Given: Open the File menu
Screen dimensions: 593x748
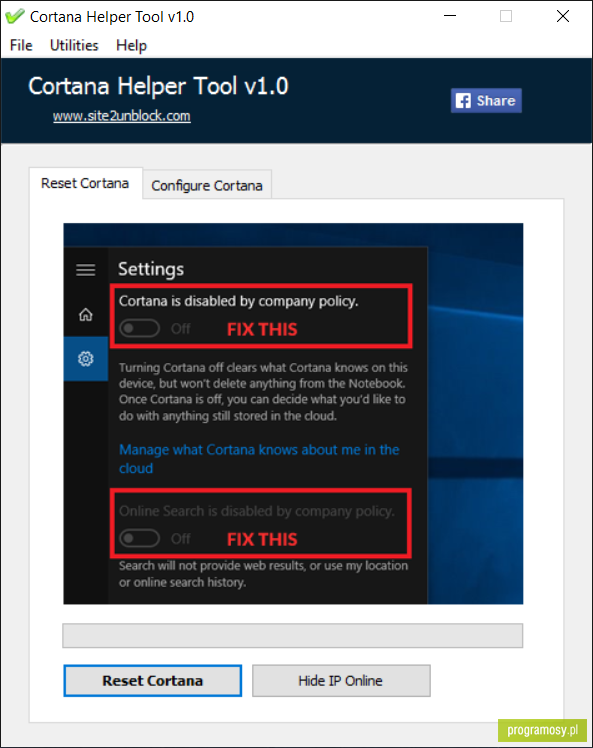Looking at the screenshot, I should click(21, 45).
